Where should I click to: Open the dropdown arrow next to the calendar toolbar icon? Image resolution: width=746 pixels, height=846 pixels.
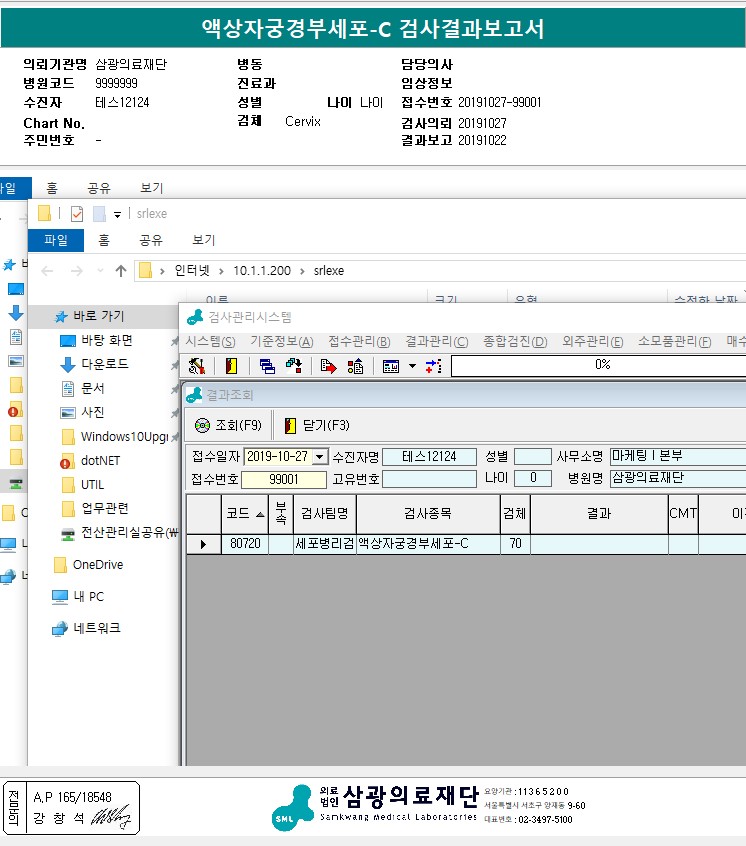click(413, 366)
